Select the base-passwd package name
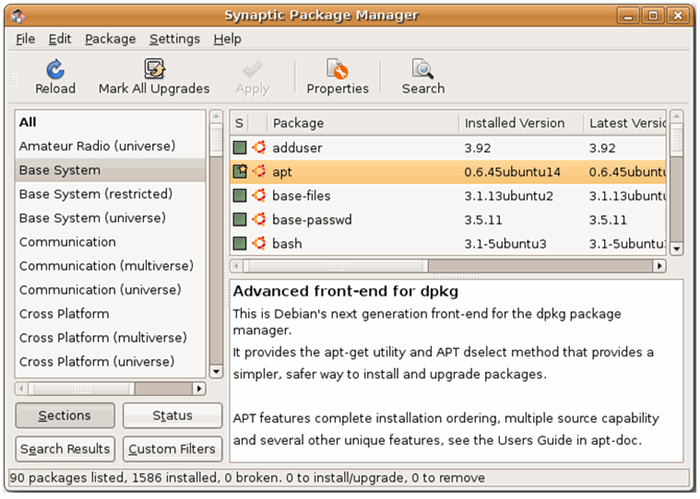700x499 pixels. tap(312, 220)
